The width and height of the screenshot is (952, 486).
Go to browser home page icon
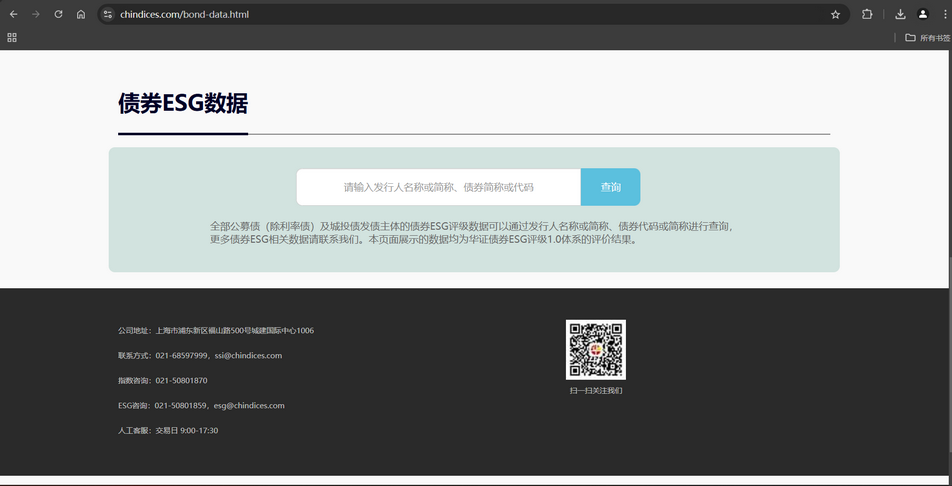(81, 14)
